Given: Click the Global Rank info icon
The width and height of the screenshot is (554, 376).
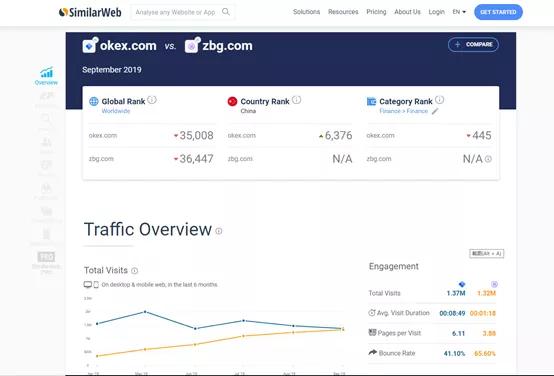Looking at the screenshot, I should point(152,100).
